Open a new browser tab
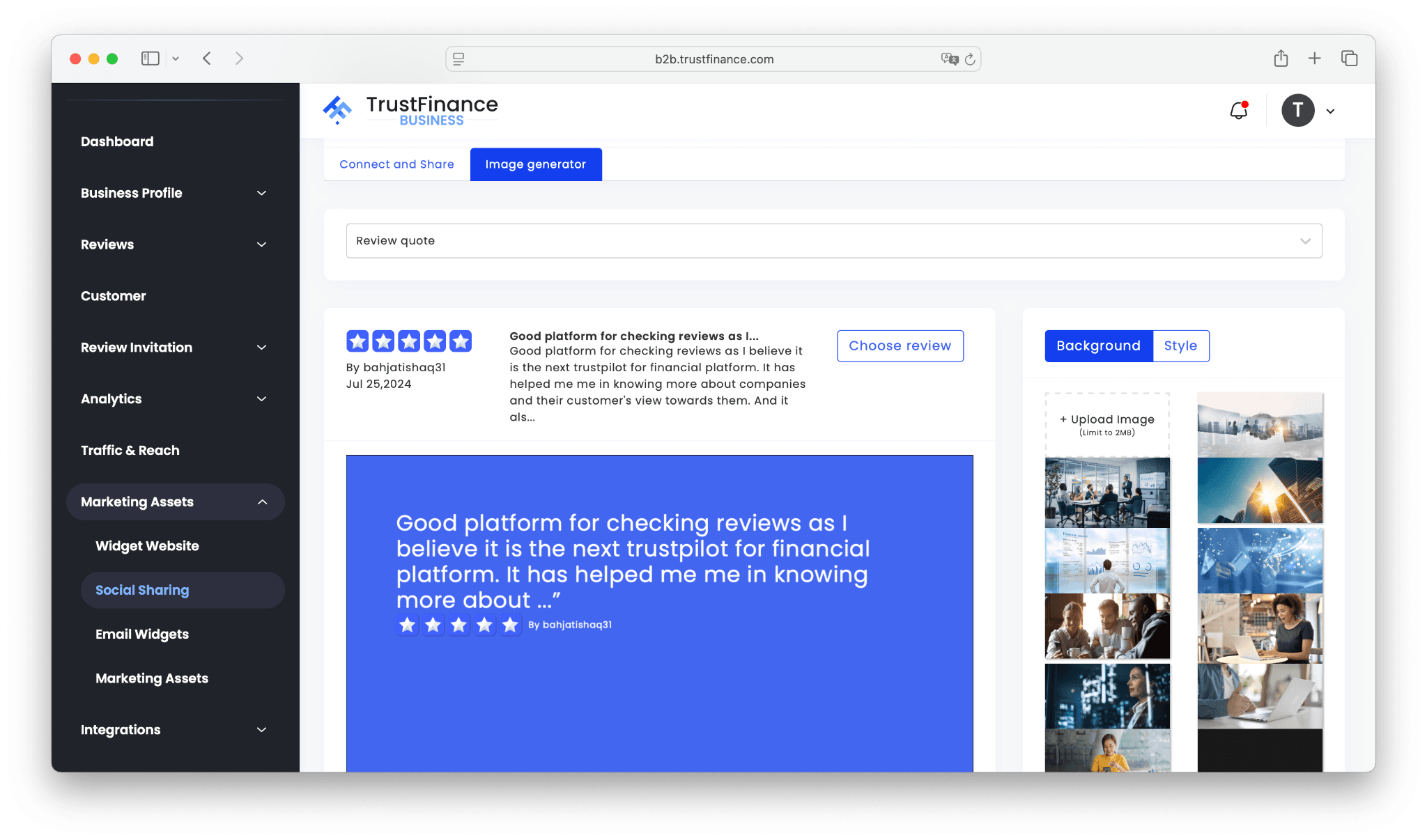The image size is (1427, 840). [1314, 59]
